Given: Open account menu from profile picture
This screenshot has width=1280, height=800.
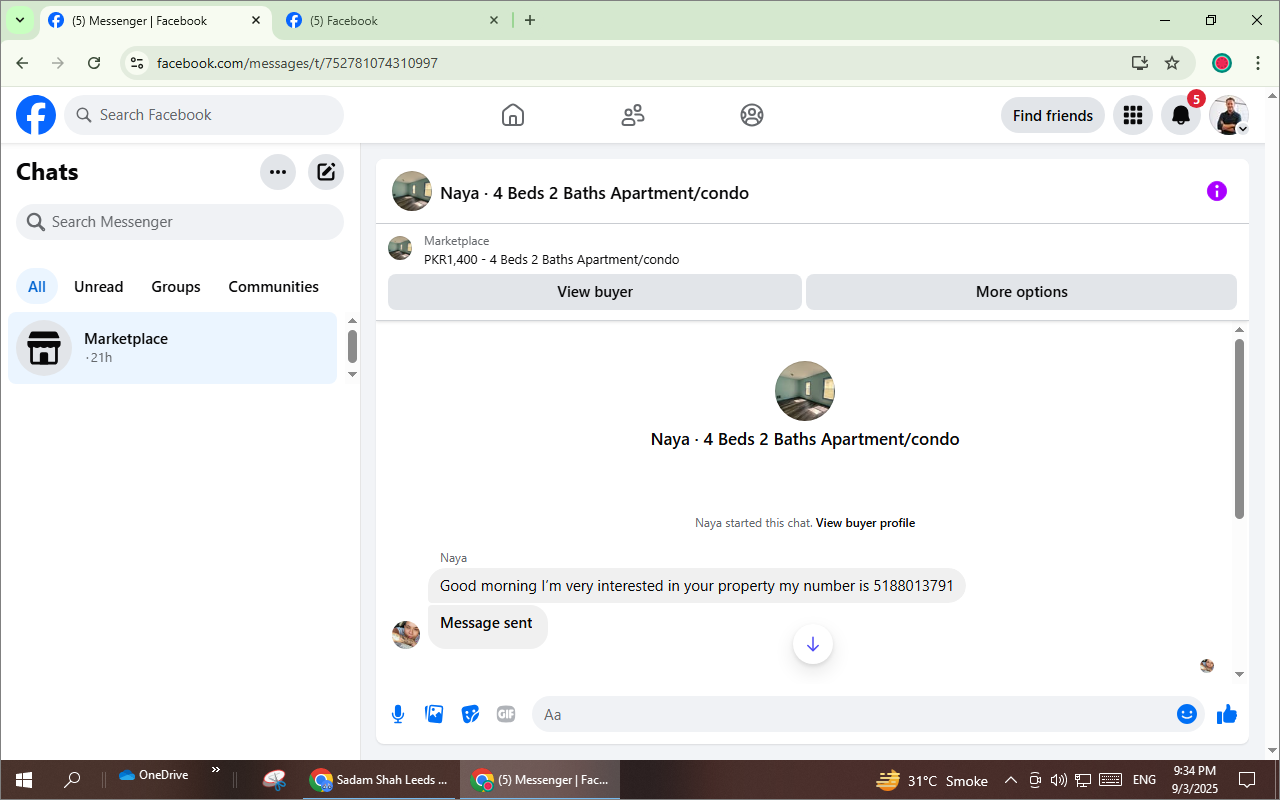Looking at the screenshot, I should point(1229,115).
